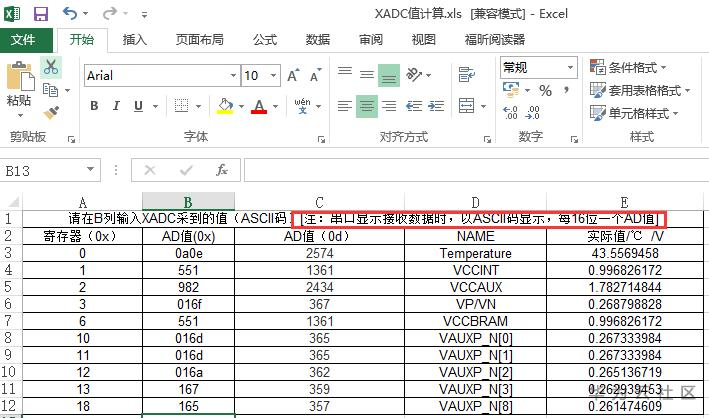This screenshot has height=418, width=709.
Task: Click the Comma Style icon
Action: pos(566,90)
